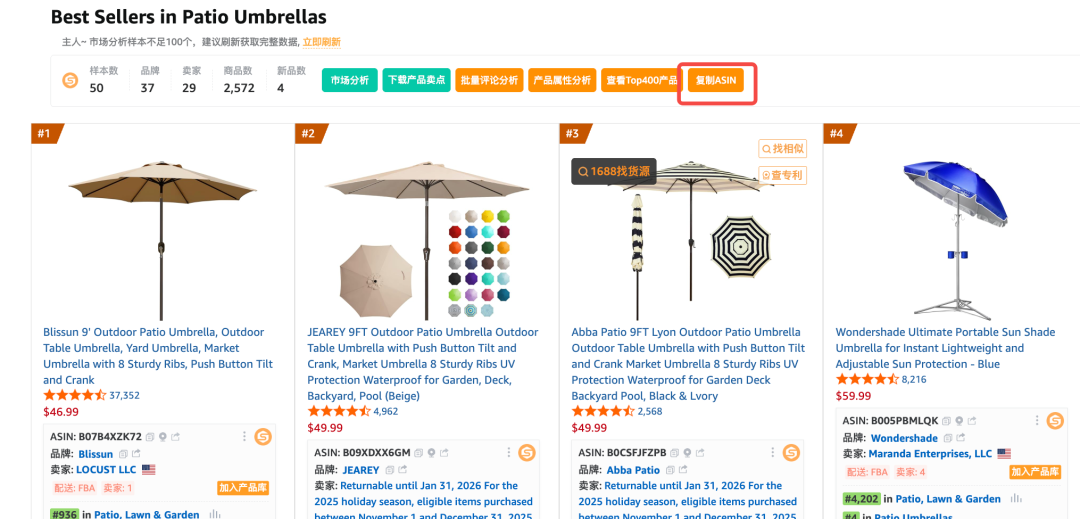The height and width of the screenshot is (519, 1080).
Task: Open the three-dot menu on Blissun card
Action: (x=243, y=436)
